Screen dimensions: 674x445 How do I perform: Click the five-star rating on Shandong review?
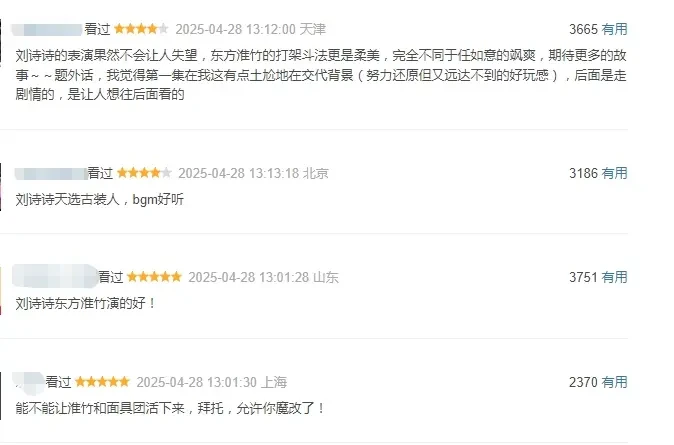154,277
